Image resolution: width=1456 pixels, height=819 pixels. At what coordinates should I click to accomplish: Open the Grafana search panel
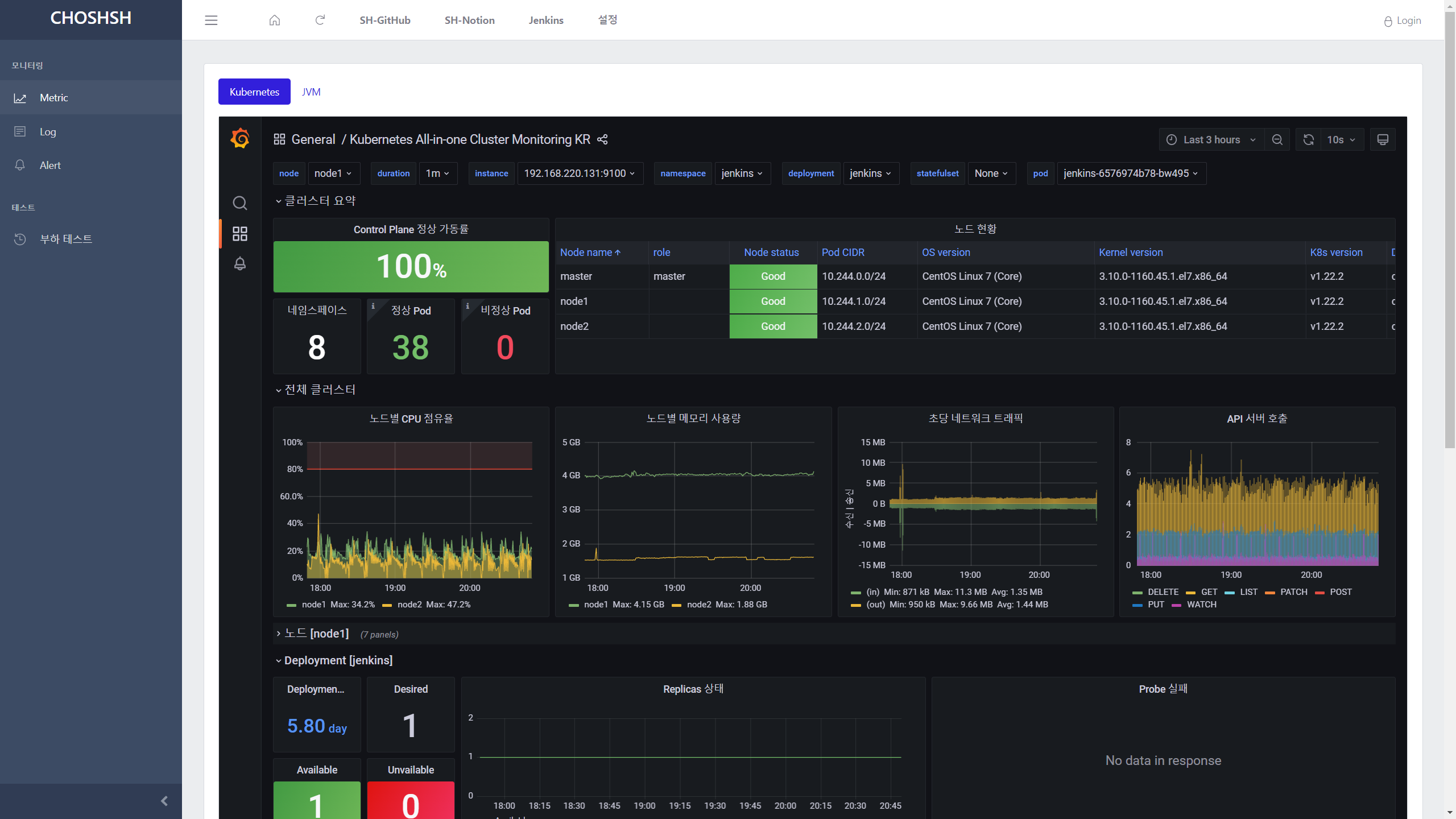(x=239, y=203)
